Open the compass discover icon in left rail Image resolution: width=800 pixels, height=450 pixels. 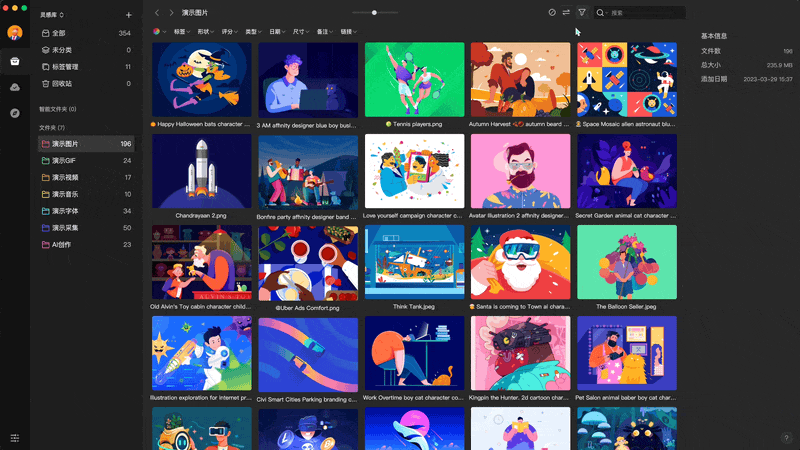coord(15,113)
